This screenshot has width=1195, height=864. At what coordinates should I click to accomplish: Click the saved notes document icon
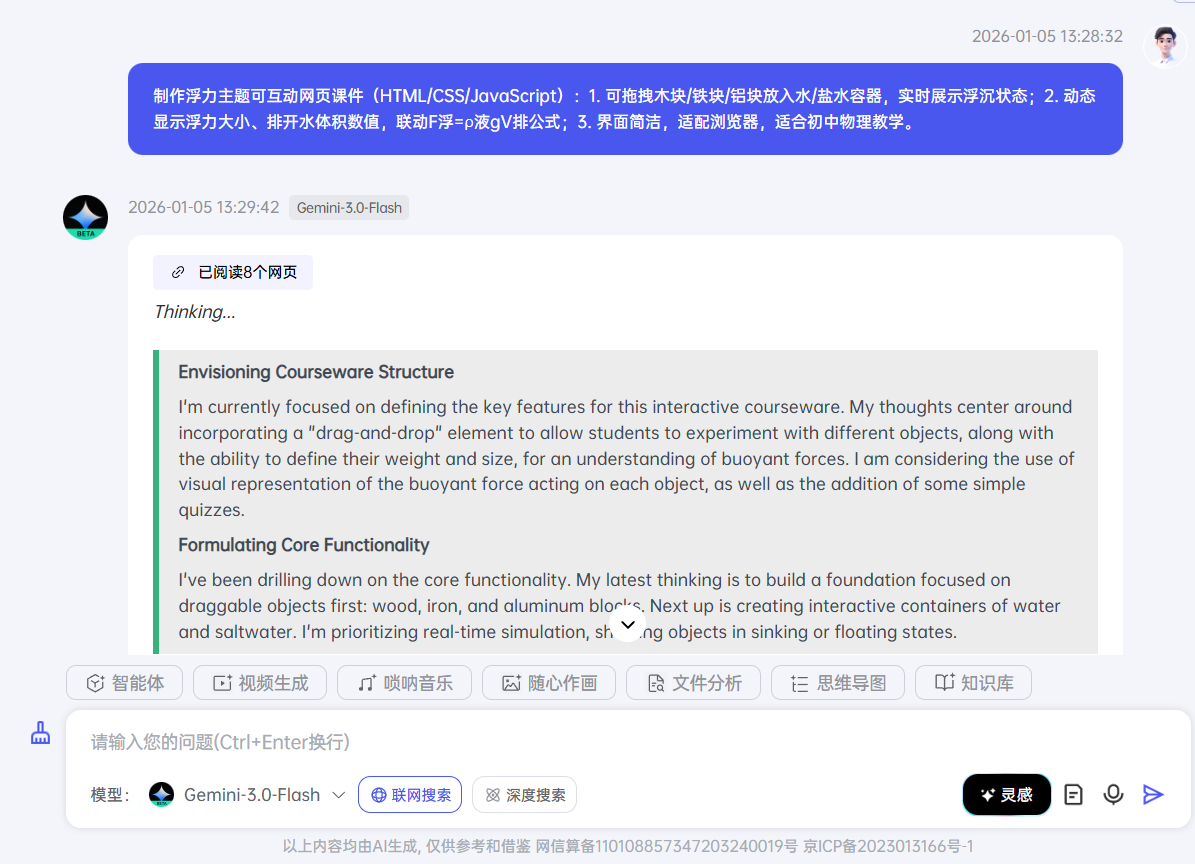point(1073,794)
